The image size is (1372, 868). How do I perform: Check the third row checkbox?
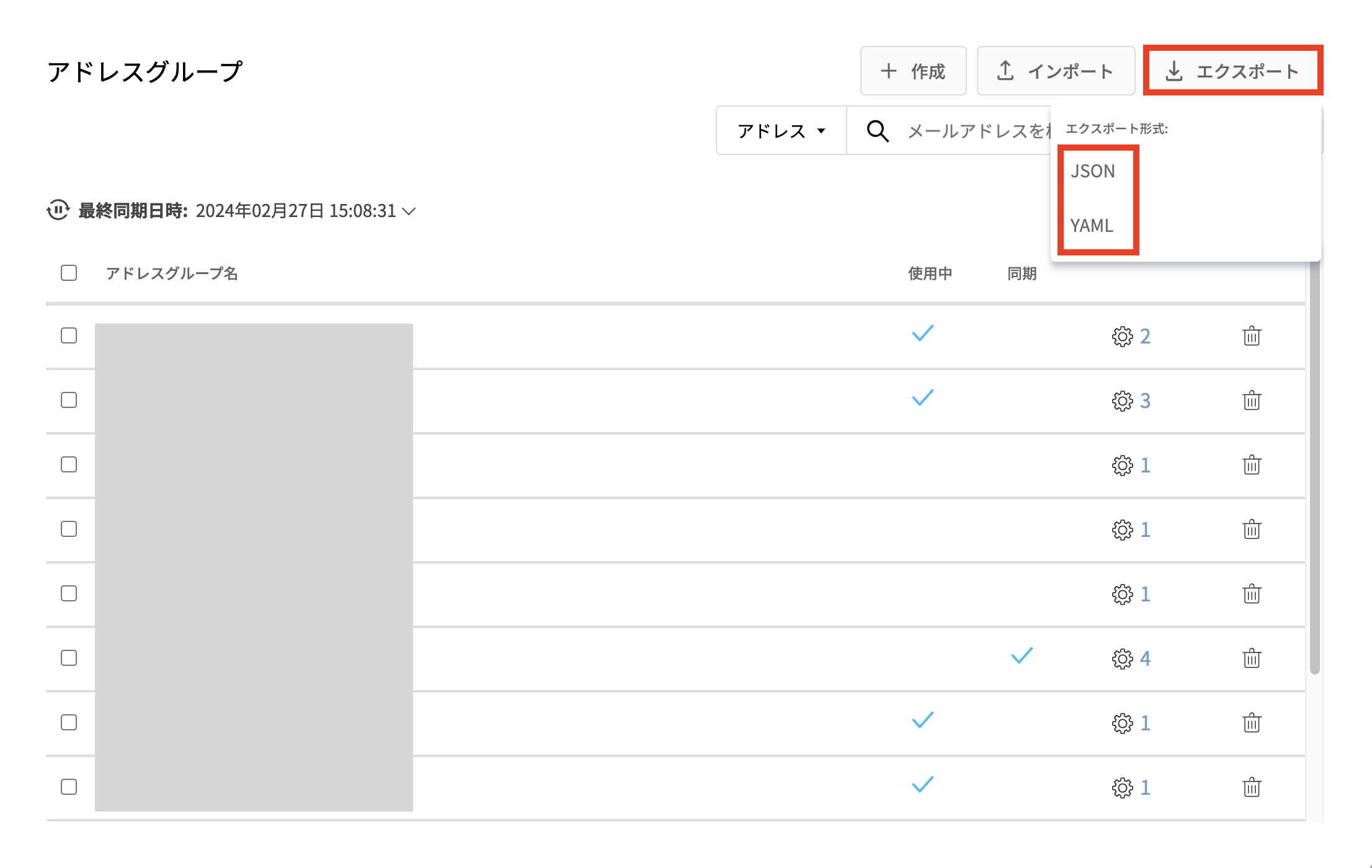[x=69, y=464]
